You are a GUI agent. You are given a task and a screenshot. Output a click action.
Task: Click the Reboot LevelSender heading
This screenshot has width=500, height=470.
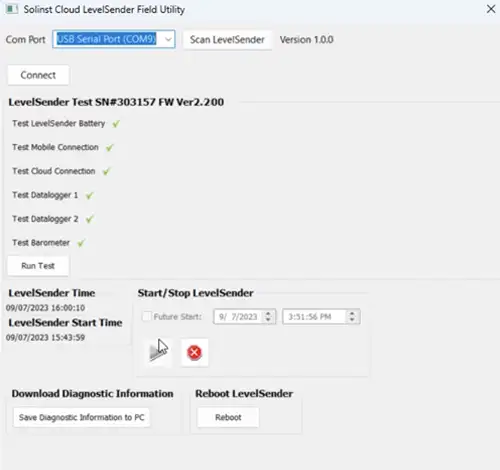(x=244, y=394)
